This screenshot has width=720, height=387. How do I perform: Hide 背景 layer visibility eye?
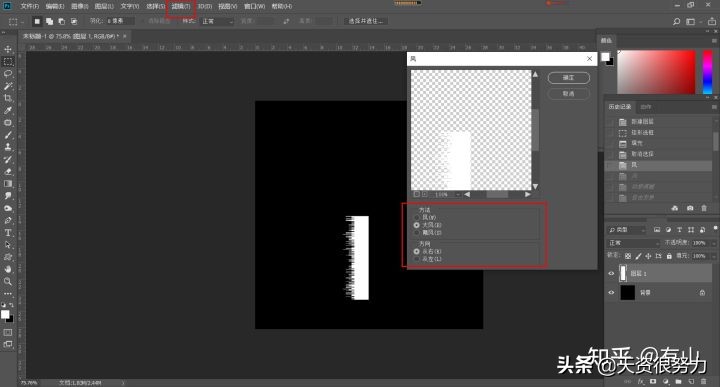(611, 292)
